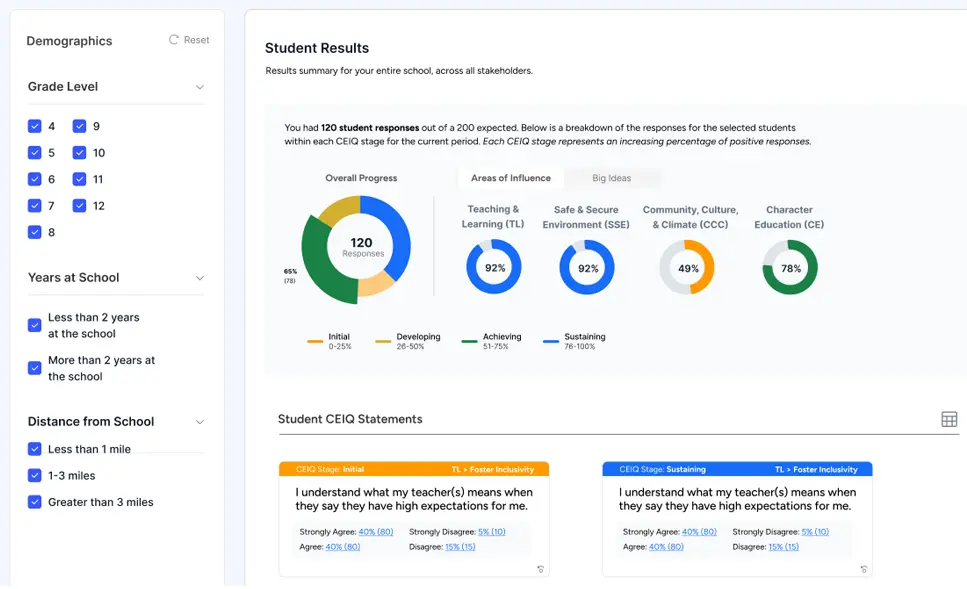Click the CCC 49% donut icon
Screen dimensions: 967x589
pos(685,266)
